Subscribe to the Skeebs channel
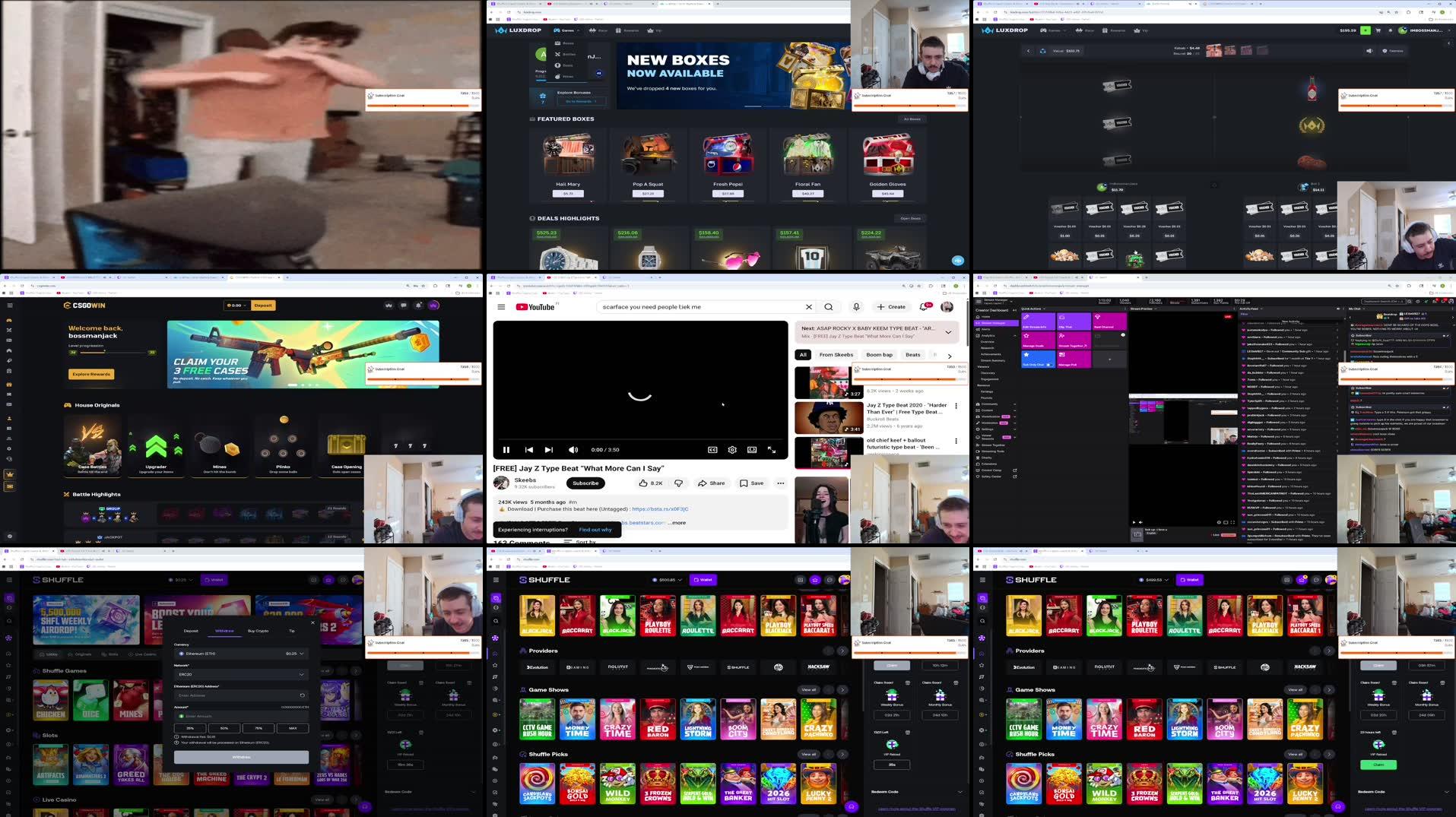This screenshot has height=817, width=1456. [585, 483]
